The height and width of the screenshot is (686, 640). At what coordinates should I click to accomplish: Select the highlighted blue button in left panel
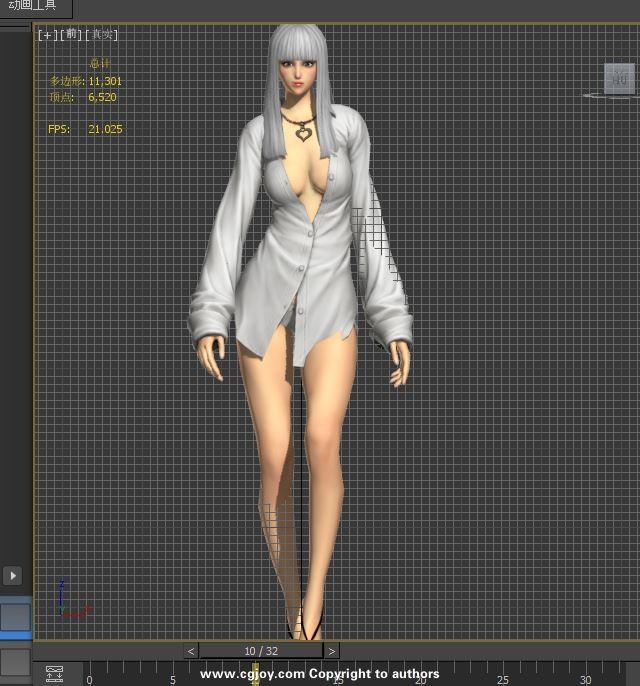pyautogui.click(x=14, y=616)
